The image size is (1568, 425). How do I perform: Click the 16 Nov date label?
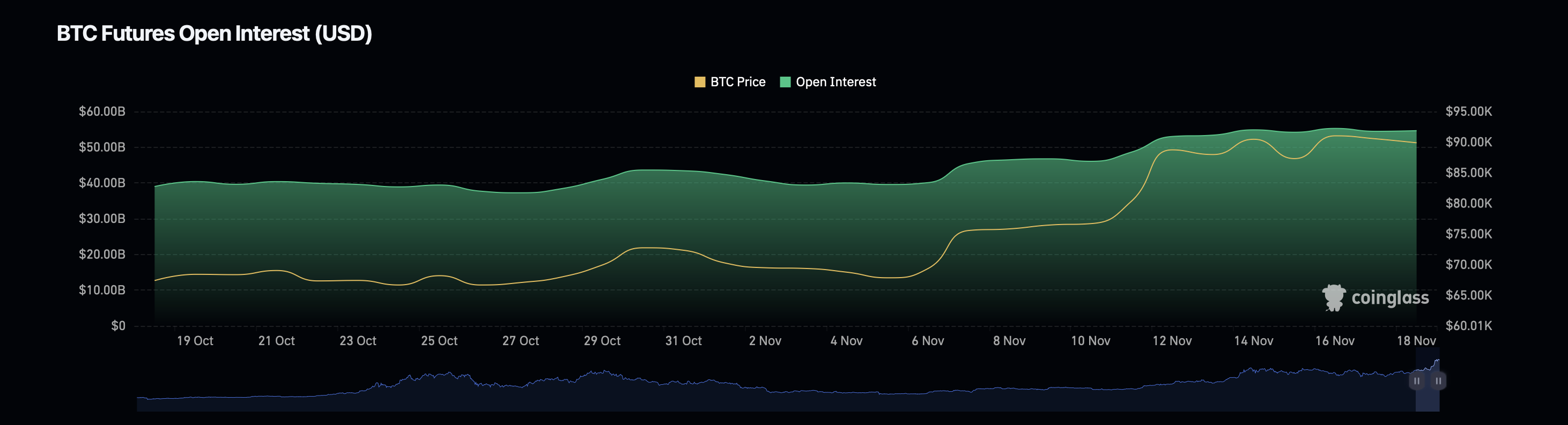pyautogui.click(x=1335, y=341)
